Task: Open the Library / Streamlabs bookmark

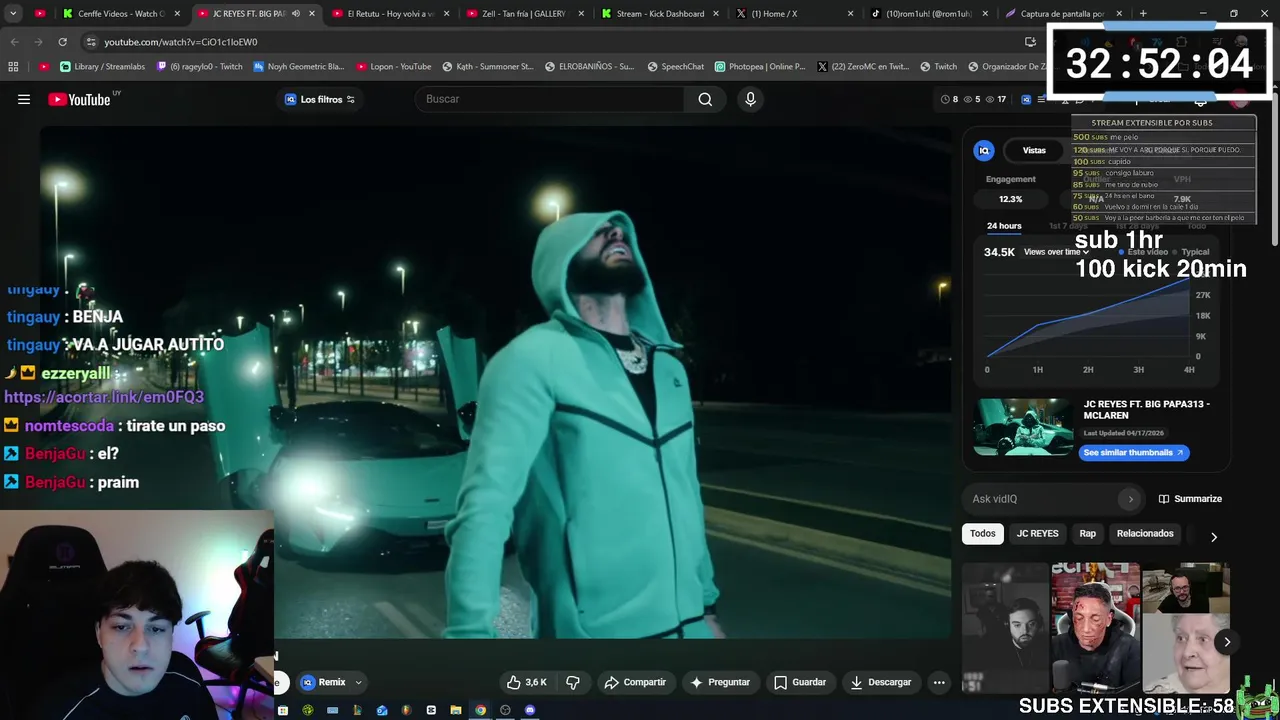Action: pyautogui.click(x=102, y=67)
